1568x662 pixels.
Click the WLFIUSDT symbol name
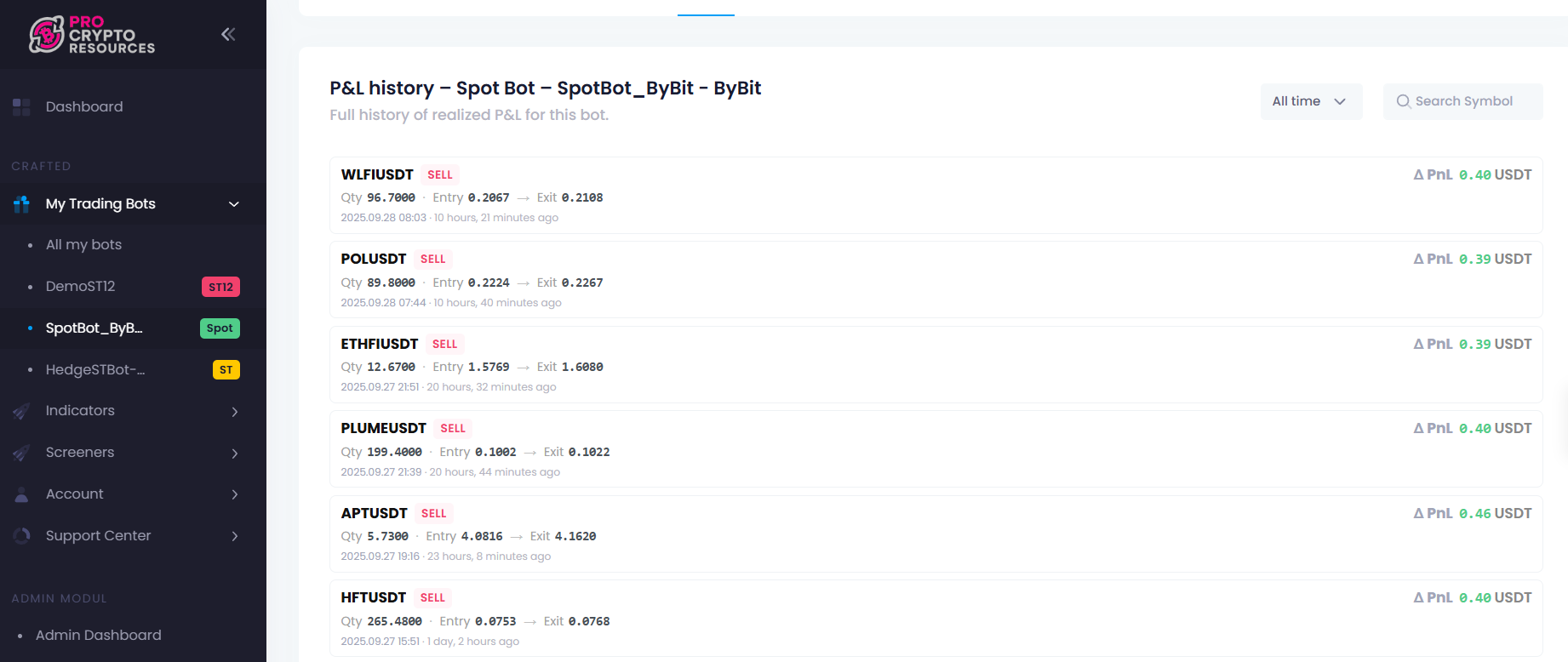377,174
